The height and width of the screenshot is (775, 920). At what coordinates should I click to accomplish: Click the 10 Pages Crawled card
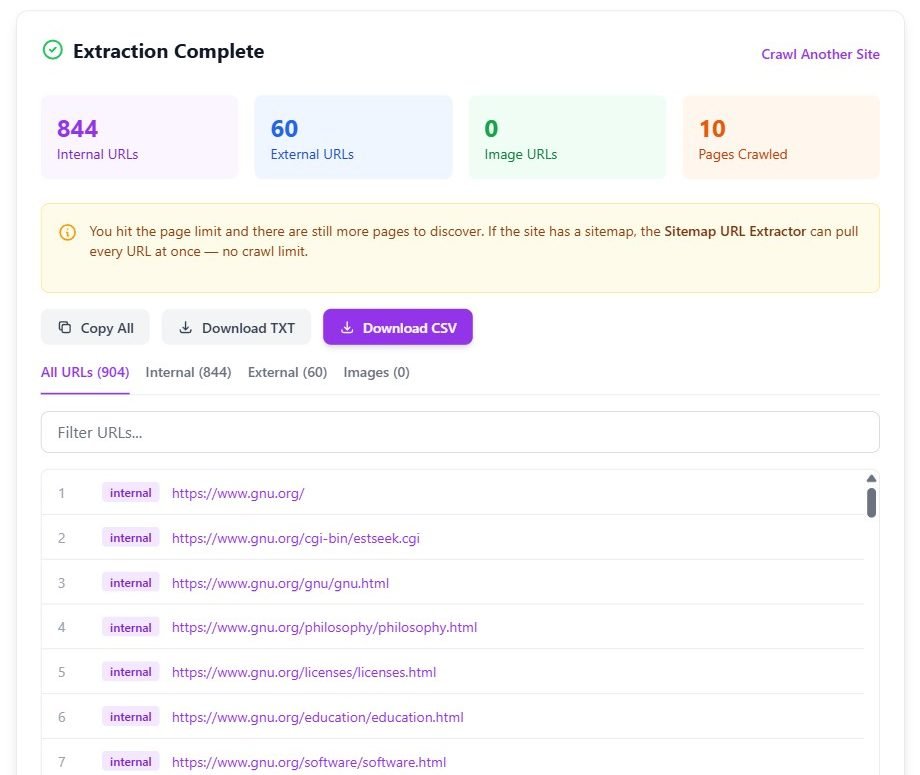(x=781, y=137)
